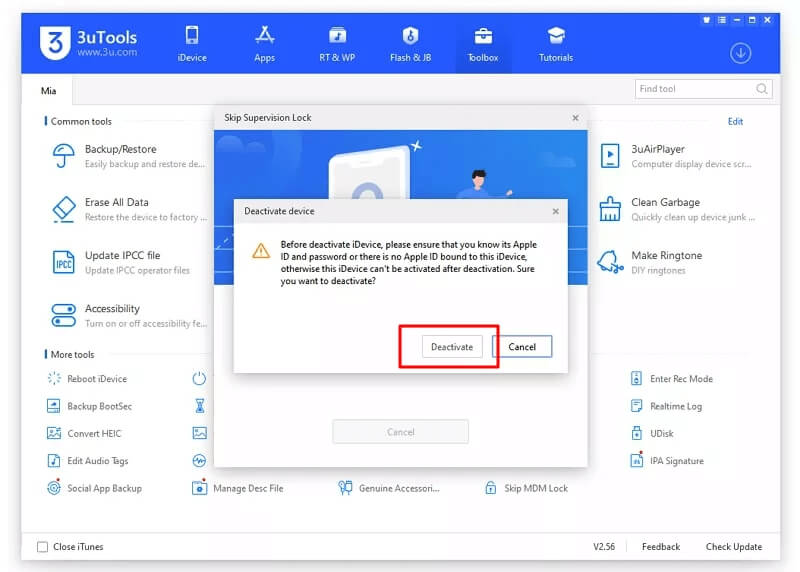
Task: Open Backup/Restore umbrella icon
Action: coord(63,156)
